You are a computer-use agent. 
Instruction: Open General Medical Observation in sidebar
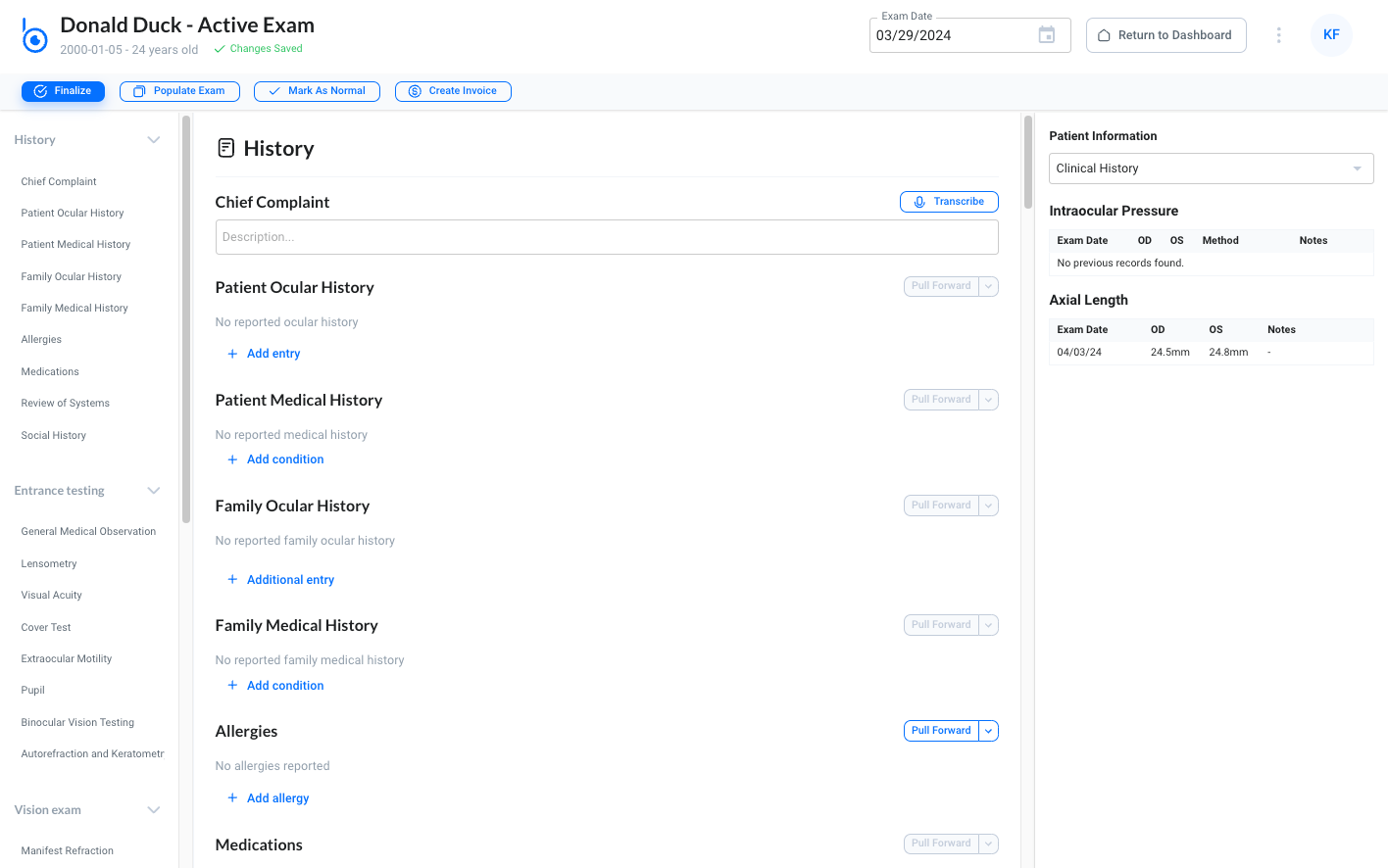pyautogui.click(x=88, y=531)
